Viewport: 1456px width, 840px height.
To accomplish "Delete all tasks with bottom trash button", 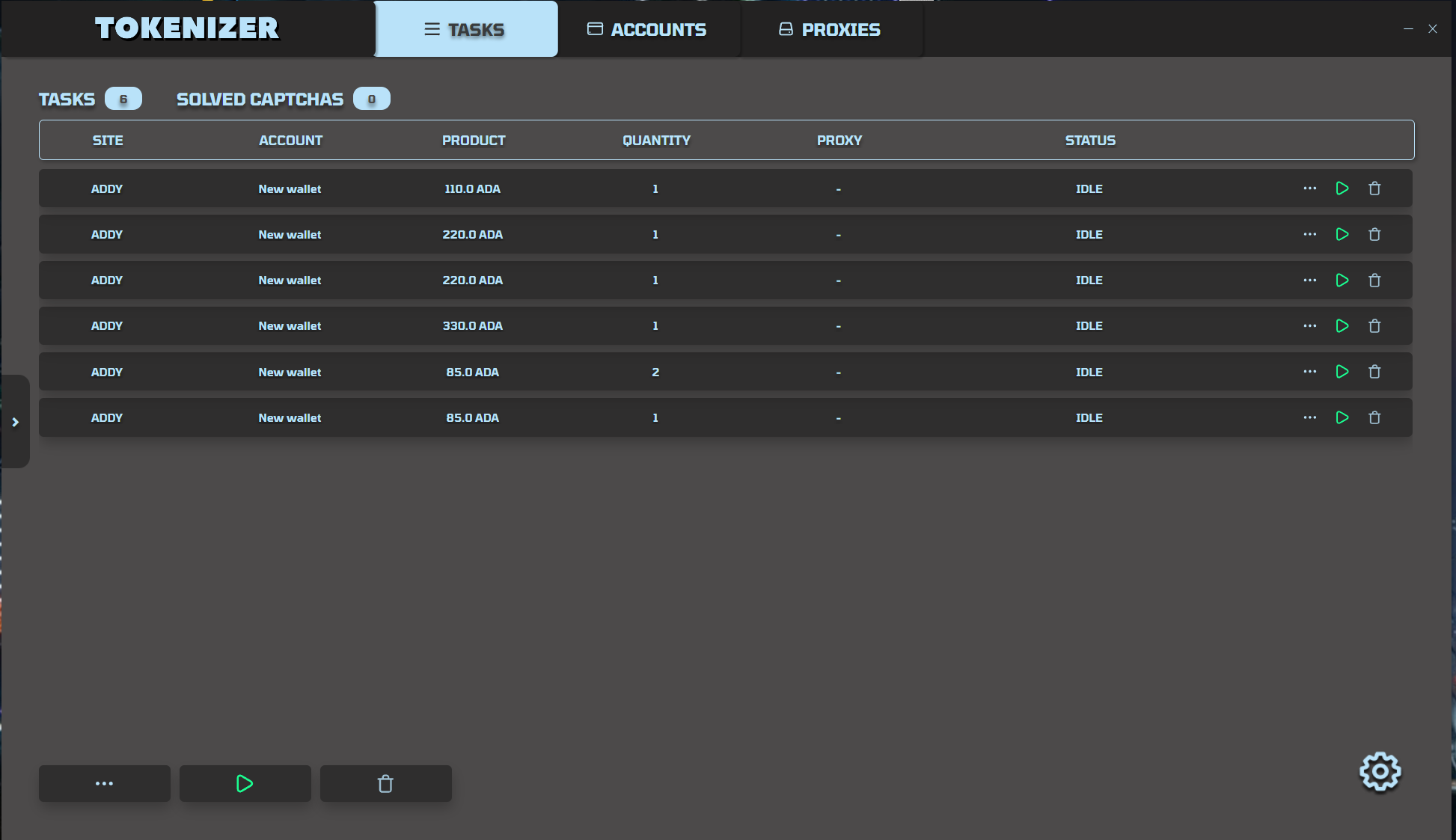I will click(x=385, y=783).
